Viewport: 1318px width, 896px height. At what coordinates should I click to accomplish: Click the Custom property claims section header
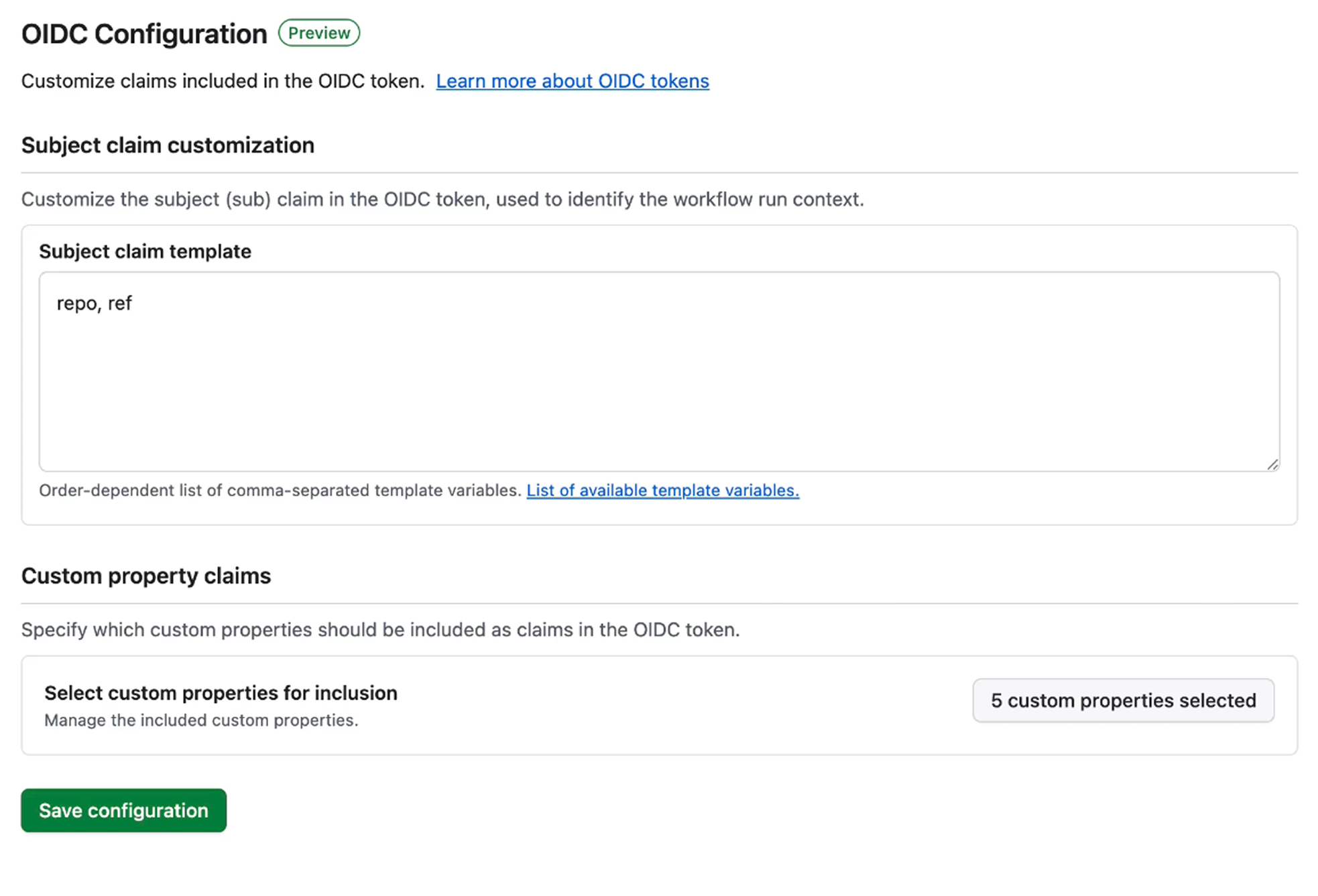(x=145, y=575)
